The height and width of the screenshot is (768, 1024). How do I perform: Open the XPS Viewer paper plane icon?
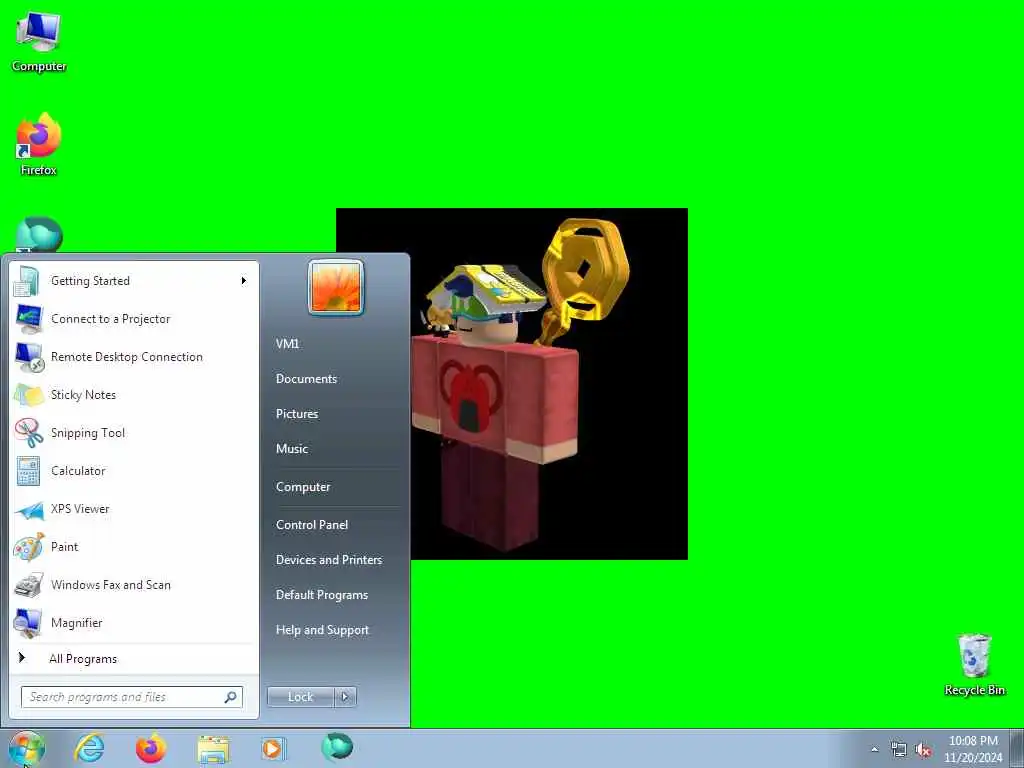pyautogui.click(x=29, y=509)
